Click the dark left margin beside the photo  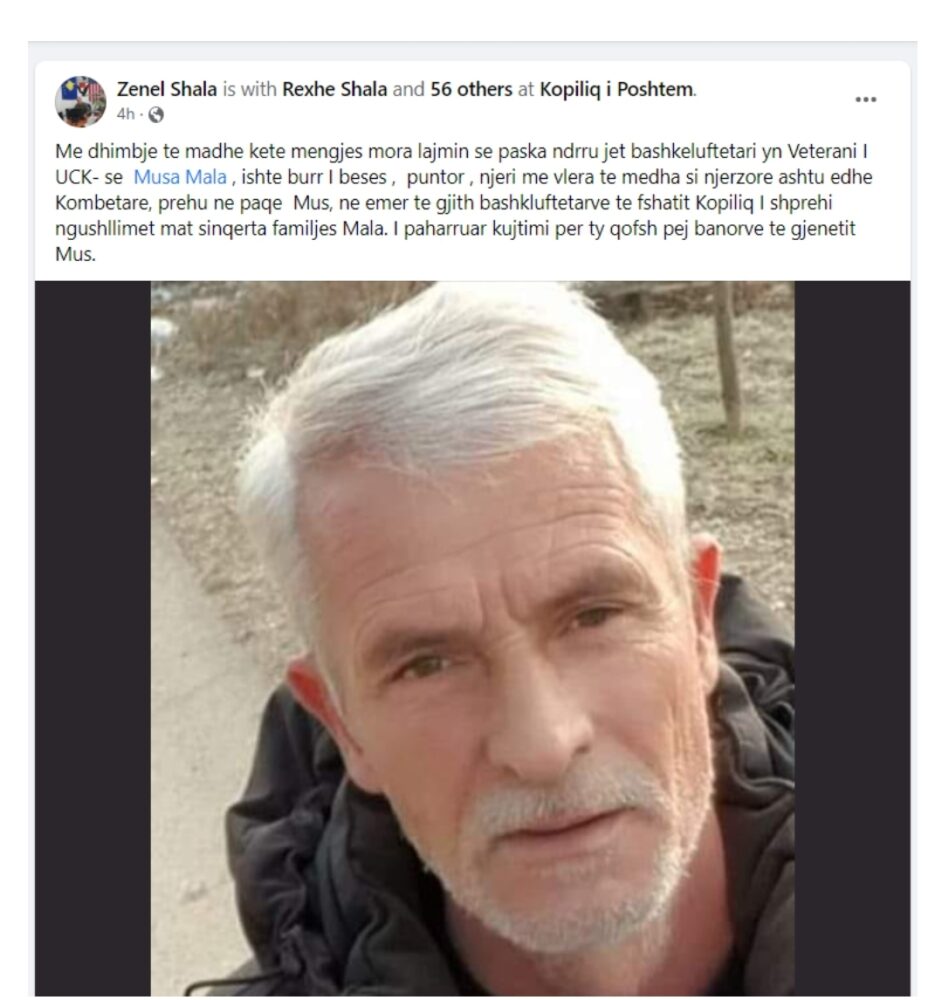[x=92, y=638]
